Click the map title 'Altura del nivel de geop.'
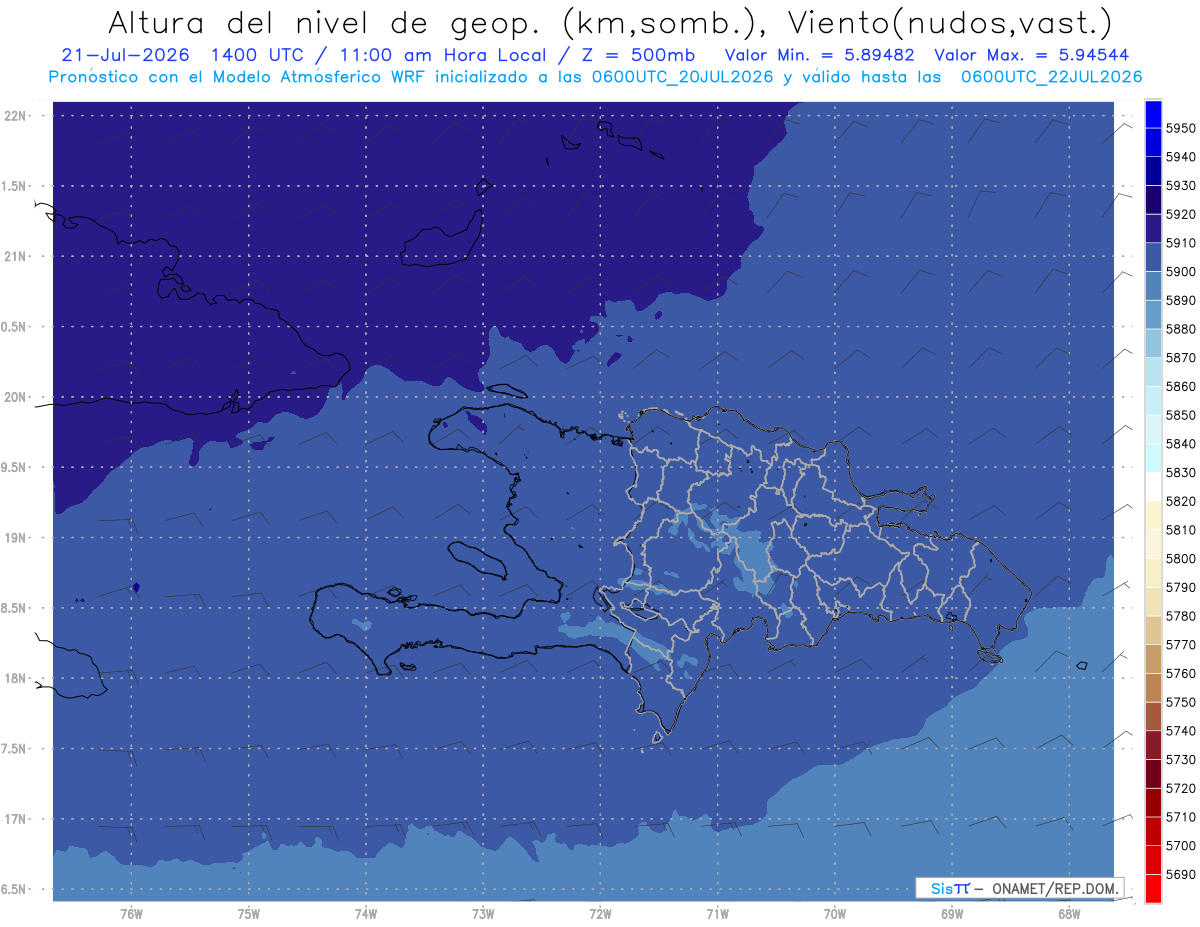1200x927 pixels. click(x=323, y=22)
